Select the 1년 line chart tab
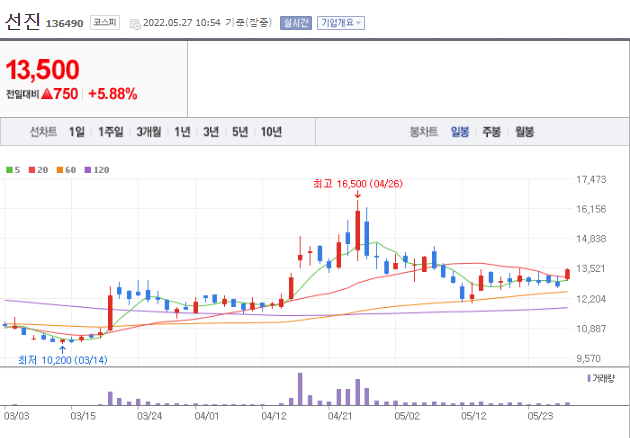 coord(182,132)
